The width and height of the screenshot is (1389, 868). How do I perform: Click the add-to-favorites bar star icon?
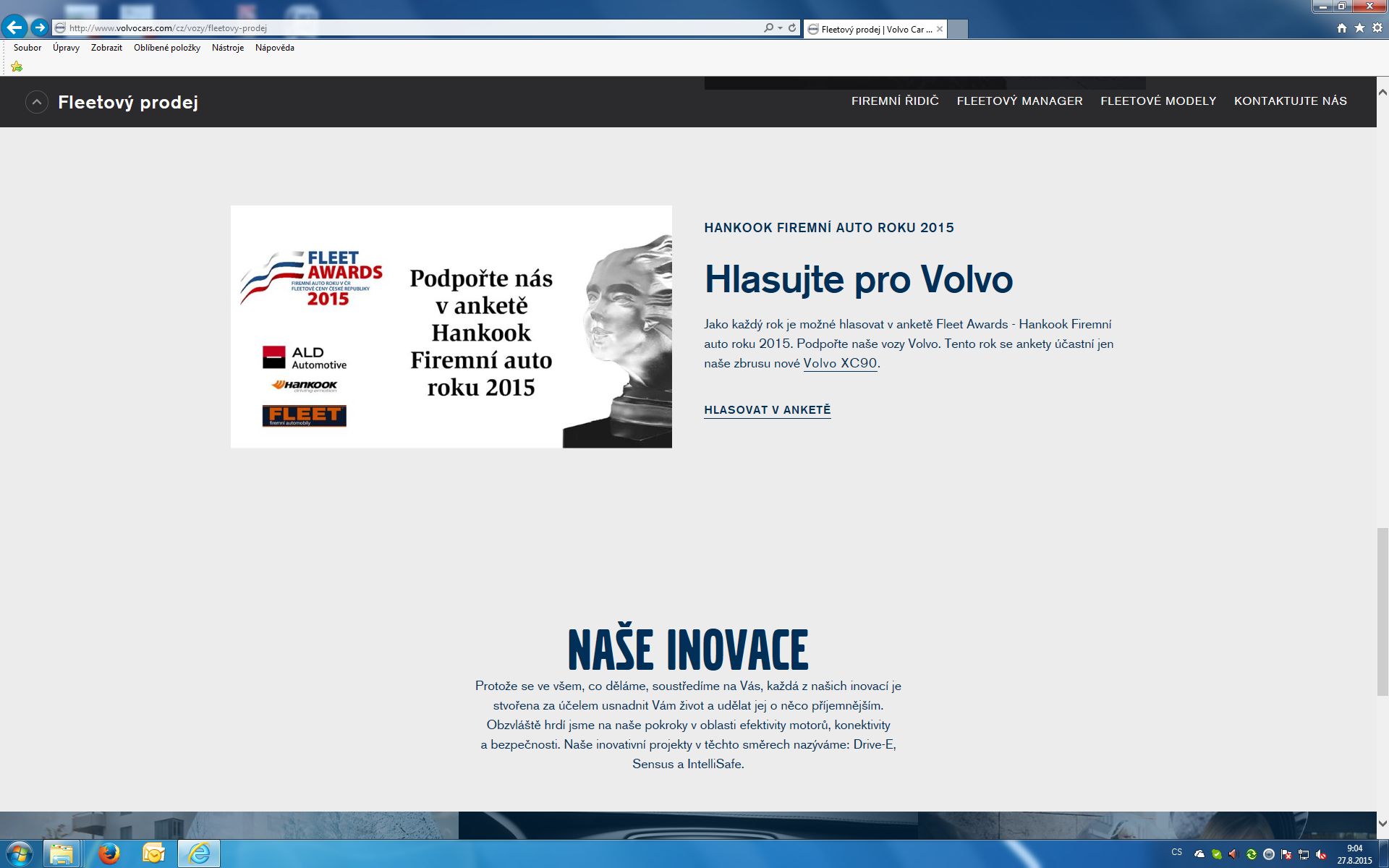pos(17,67)
